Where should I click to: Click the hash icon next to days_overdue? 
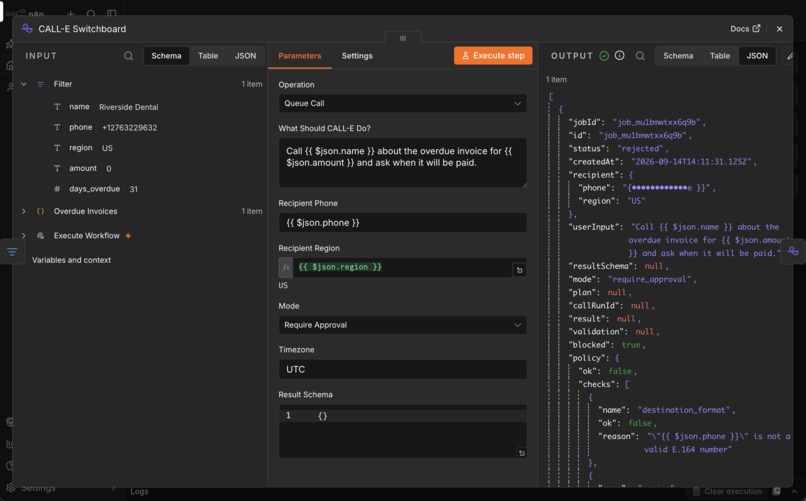point(57,189)
